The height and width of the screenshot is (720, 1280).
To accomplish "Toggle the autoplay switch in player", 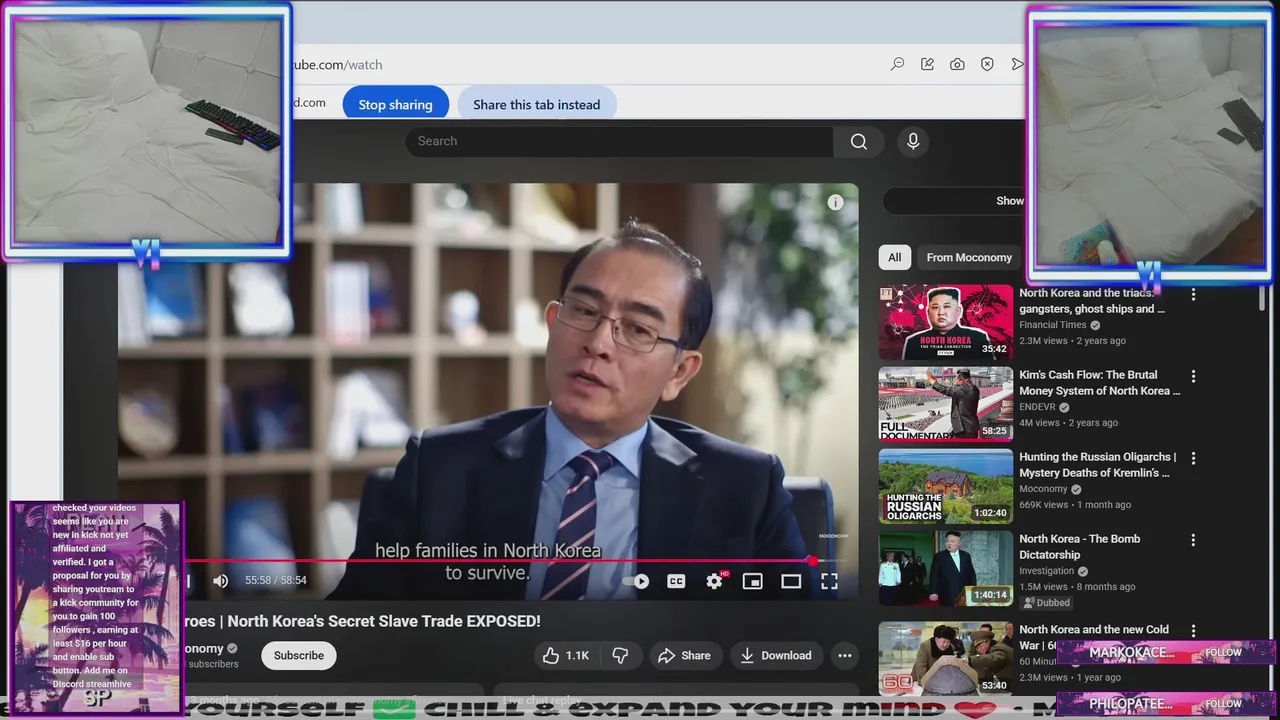I will coord(636,581).
